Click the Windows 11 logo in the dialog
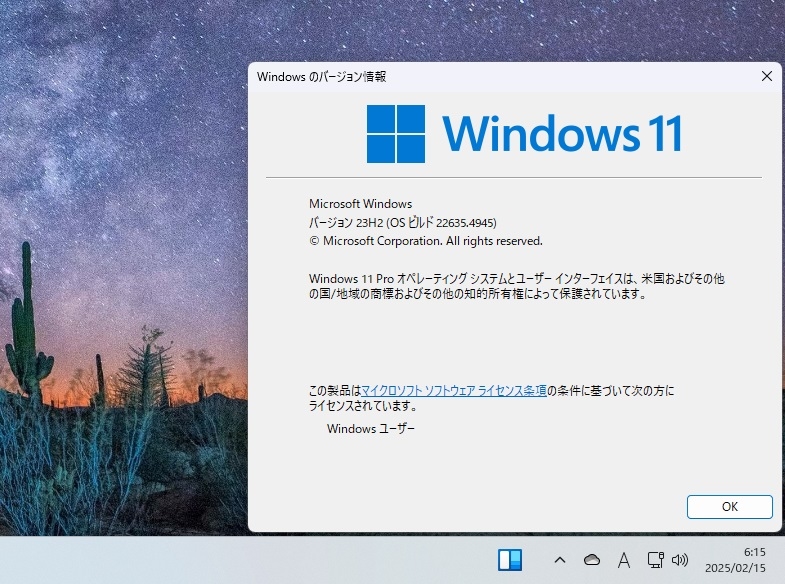 click(524, 134)
